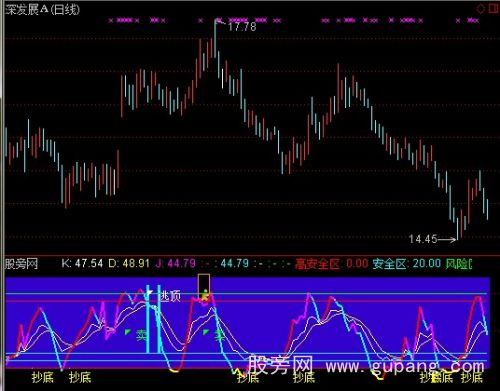Click the yellow outlined box marker above indicator
This screenshot has height=391, width=500.
click(x=204, y=287)
